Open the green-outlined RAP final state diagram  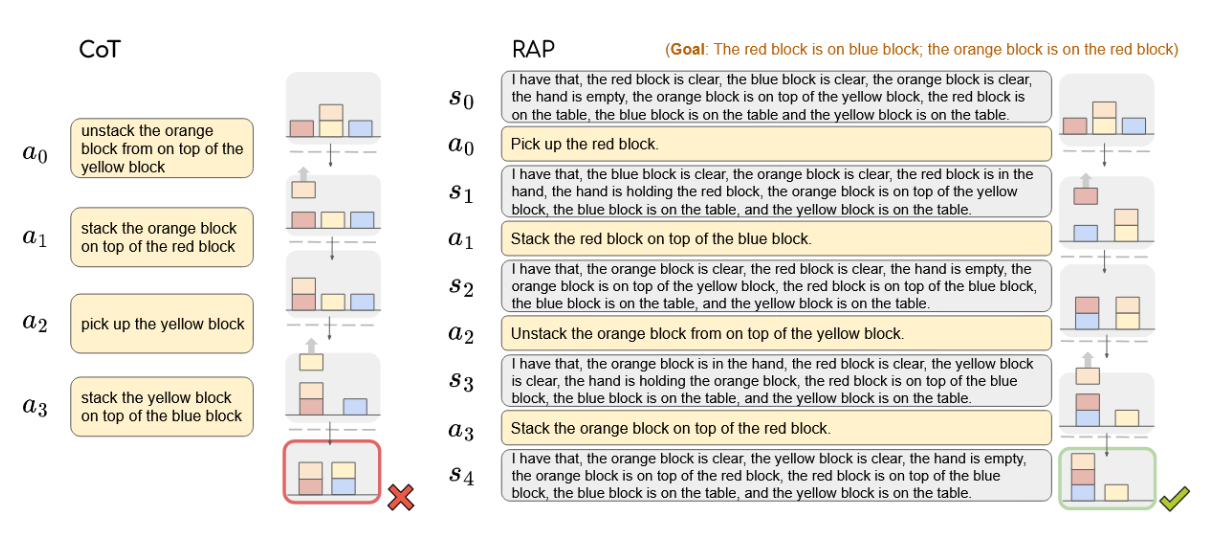pyautogui.click(x=1107, y=477)
